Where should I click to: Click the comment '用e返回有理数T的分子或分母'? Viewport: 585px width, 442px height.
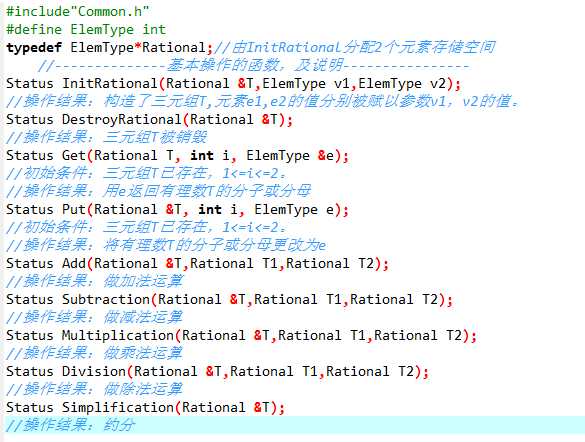pos(159,191)
